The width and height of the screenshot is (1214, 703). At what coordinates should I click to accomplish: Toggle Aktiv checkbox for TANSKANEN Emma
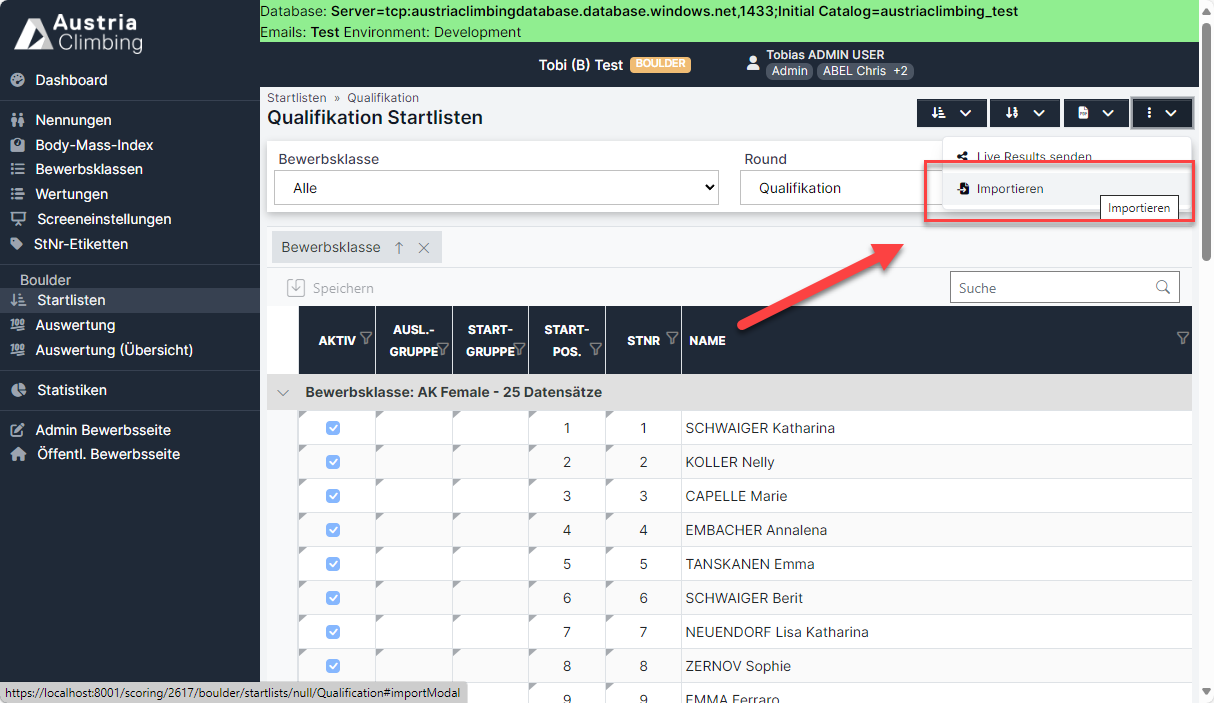[x=333, y=564]
